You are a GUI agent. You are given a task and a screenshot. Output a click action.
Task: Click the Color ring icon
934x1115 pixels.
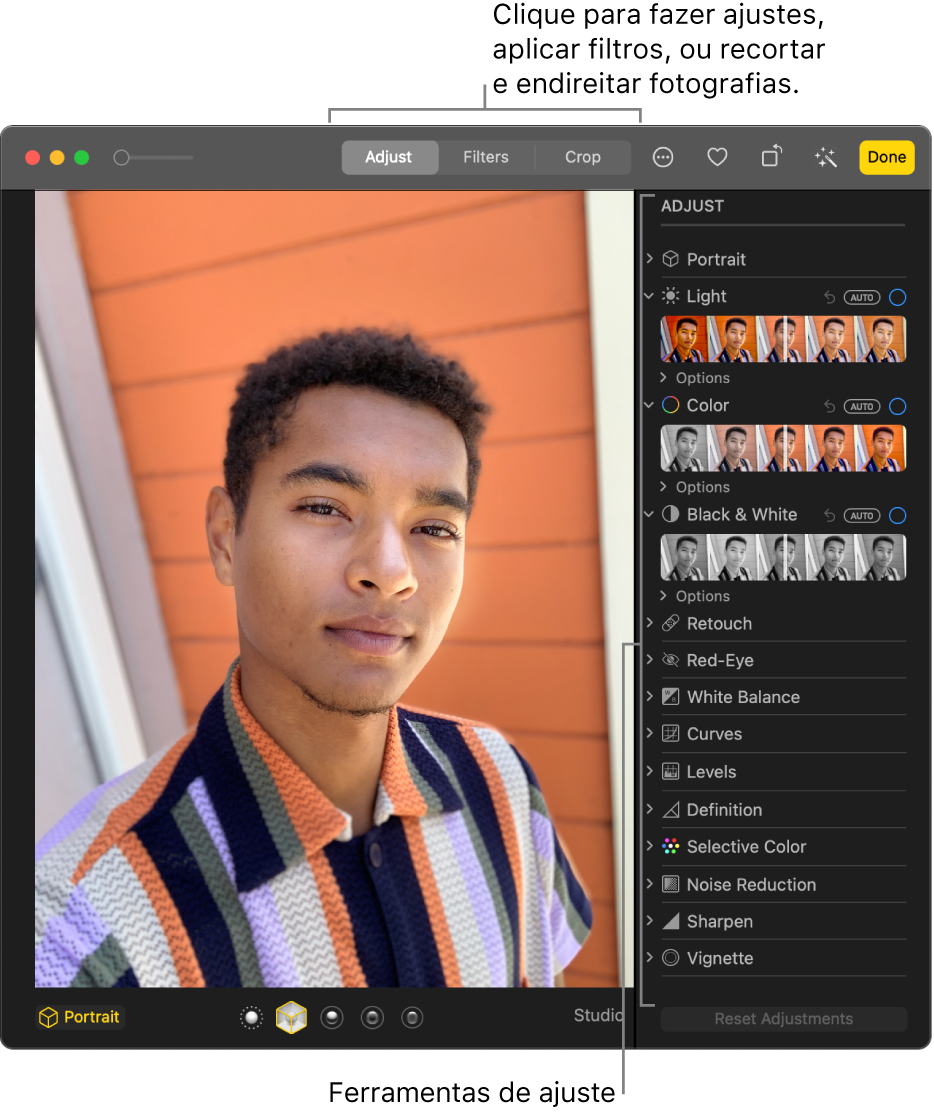[x=670, y=405]
